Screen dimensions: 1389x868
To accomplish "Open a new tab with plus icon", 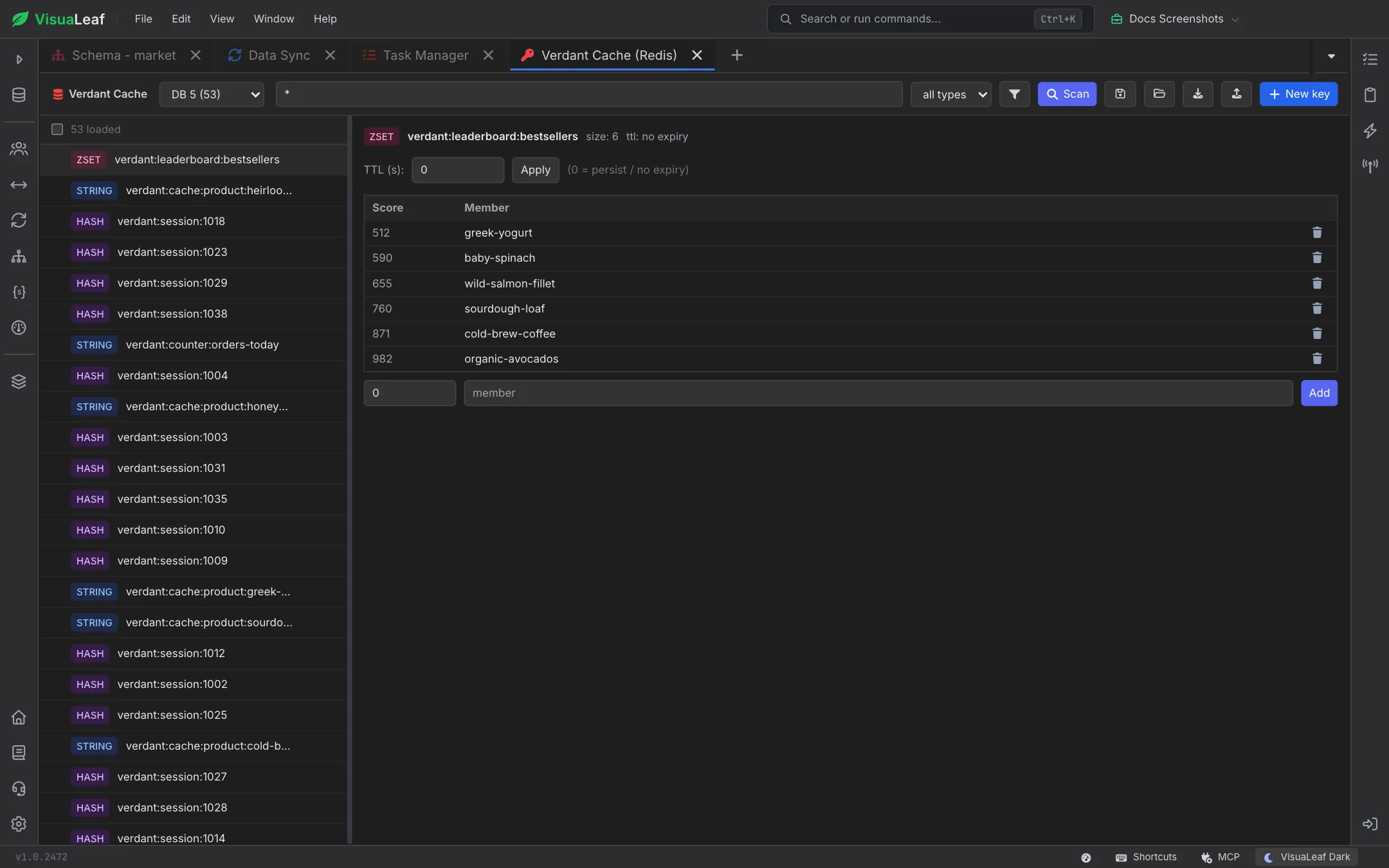I will point(737,55).
